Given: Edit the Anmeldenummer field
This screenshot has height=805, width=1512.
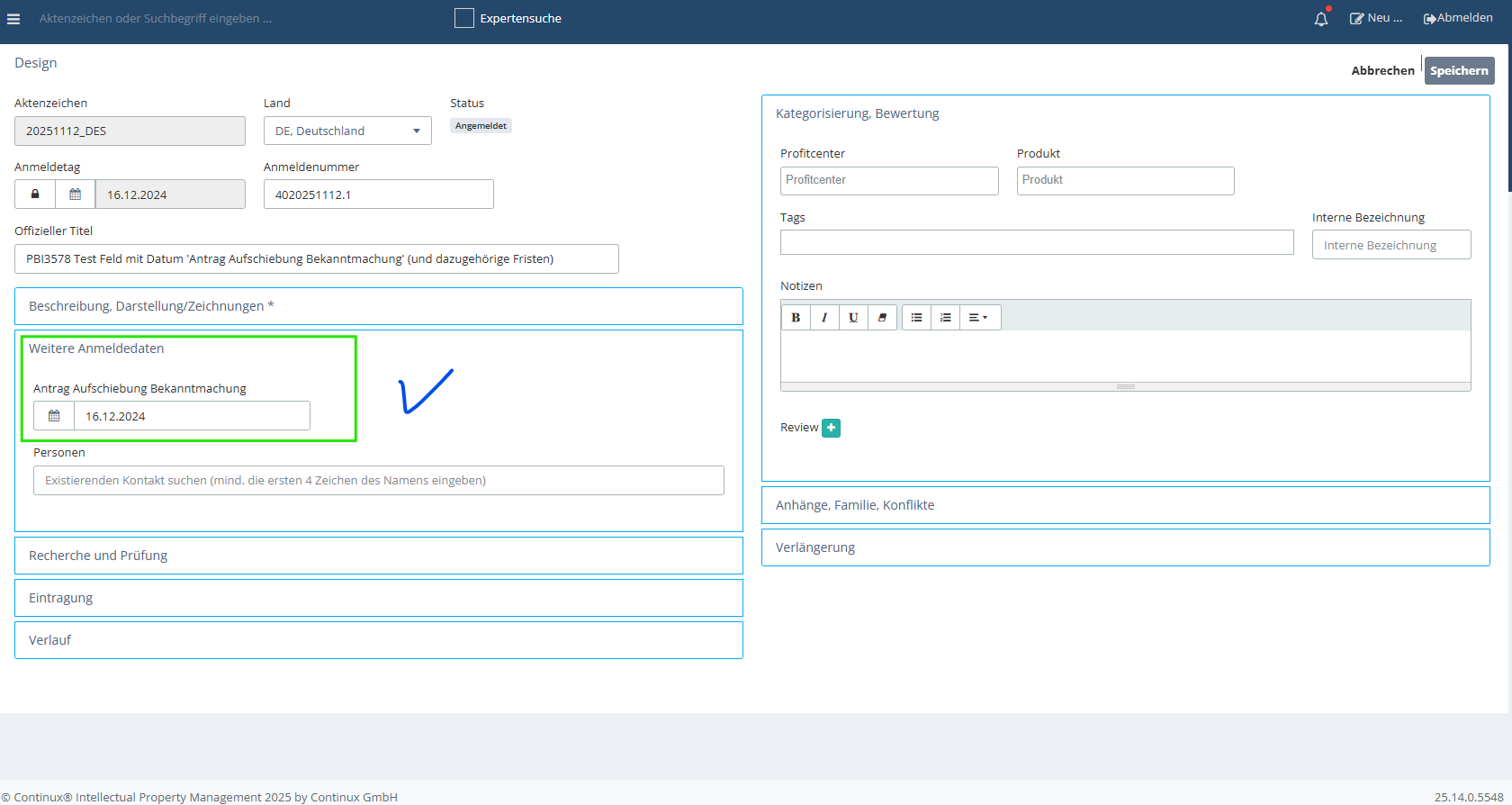Looking at the screenshot, I should 379,194.
